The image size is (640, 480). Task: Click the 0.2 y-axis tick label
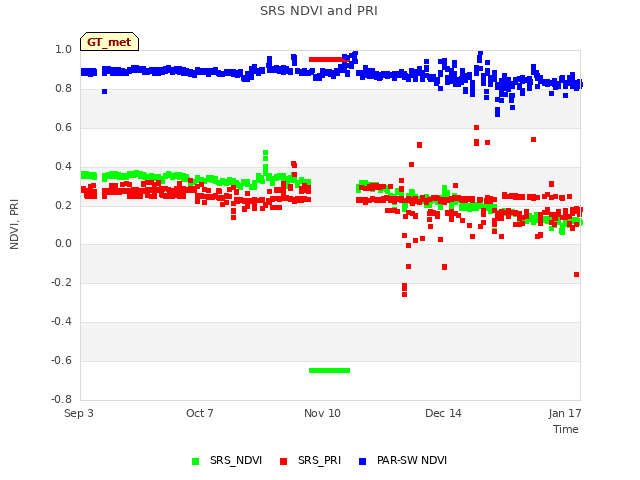tap(63, 205)
